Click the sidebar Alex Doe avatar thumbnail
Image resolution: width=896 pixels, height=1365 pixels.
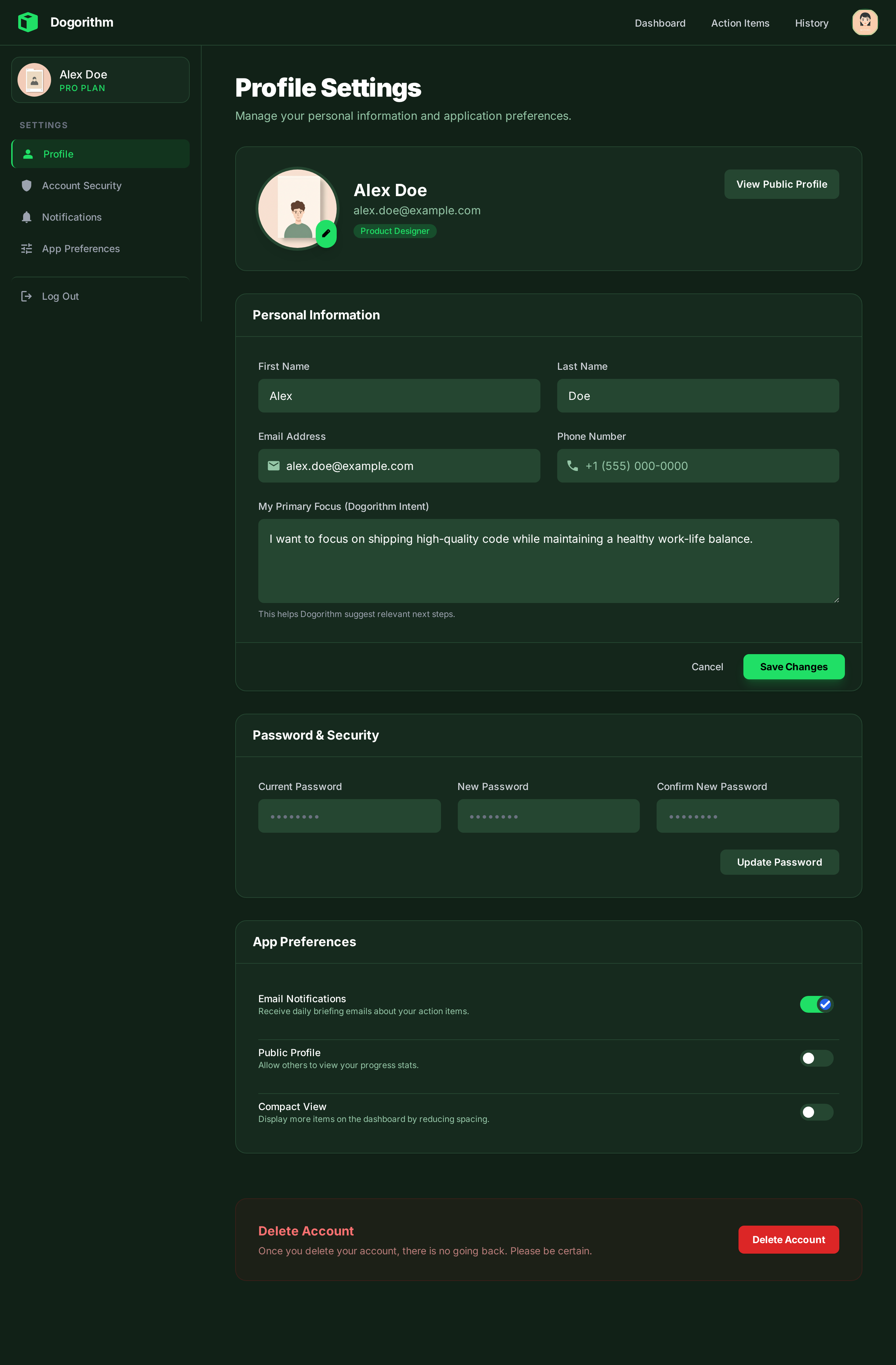pyautogui.click(x=34, y=80)
